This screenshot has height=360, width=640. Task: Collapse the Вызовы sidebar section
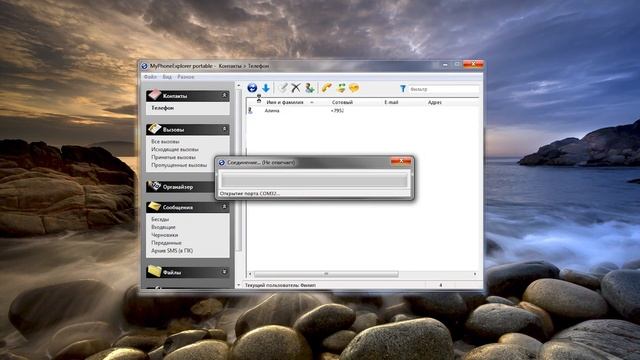click(224, 129)
